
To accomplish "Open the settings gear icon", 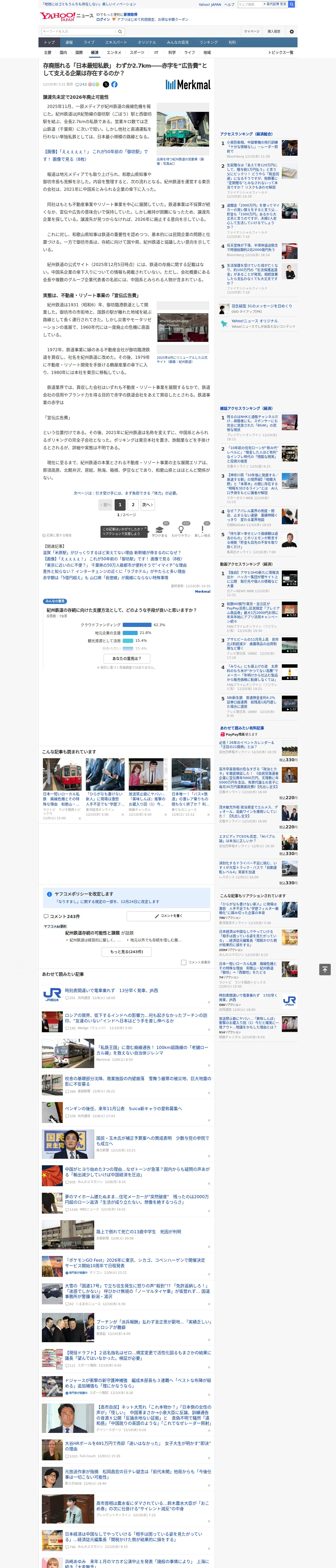I will tap(292, 31).
